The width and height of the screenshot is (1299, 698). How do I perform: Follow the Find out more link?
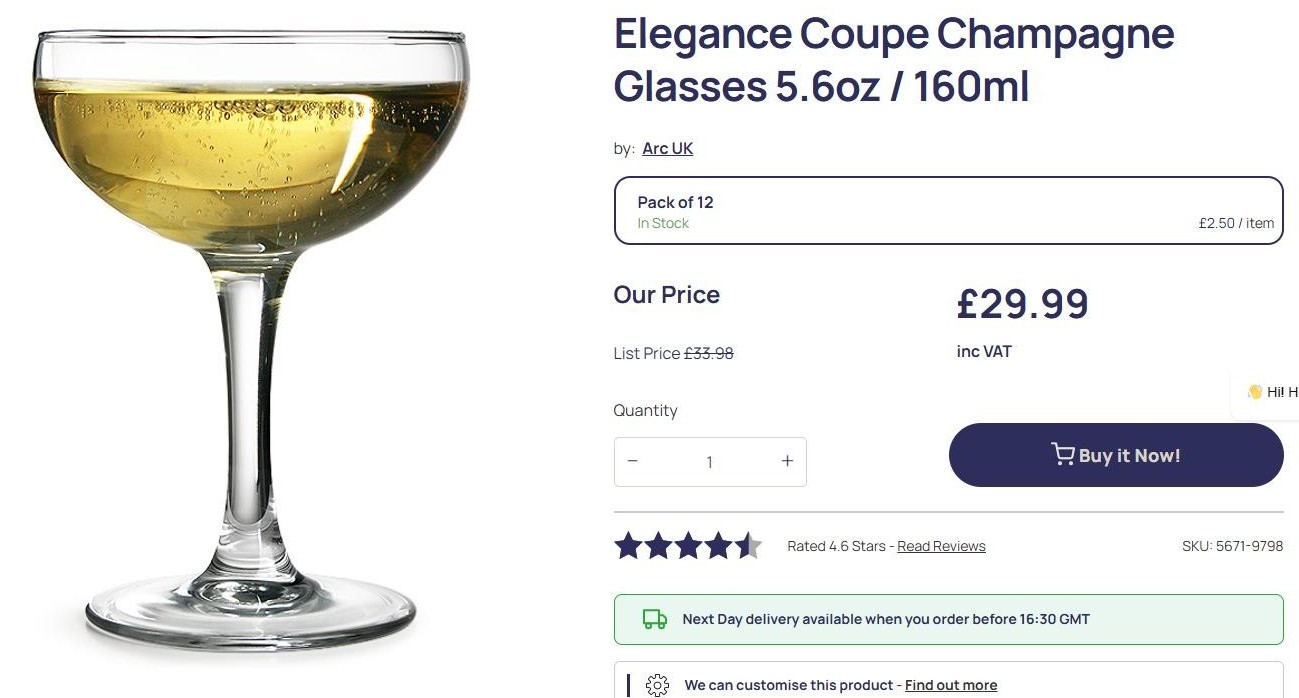coord(951,685)
